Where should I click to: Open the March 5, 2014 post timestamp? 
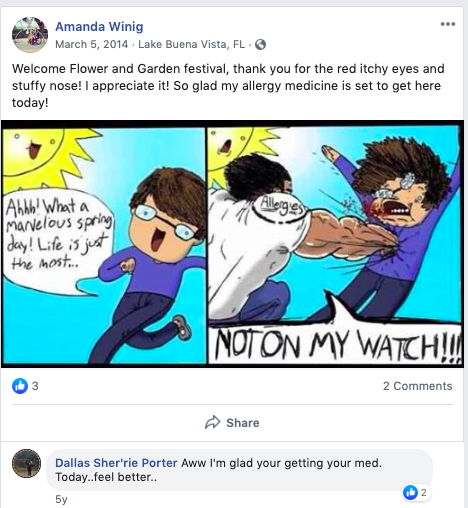click(x=91, y=44)
